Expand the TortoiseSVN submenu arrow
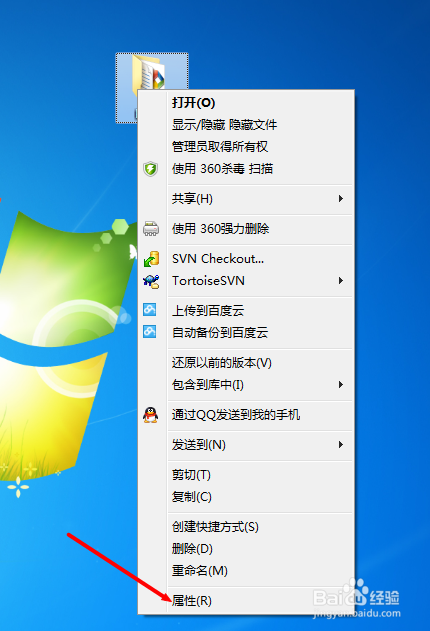Screen dimensions: 430x631 tap(341, 280)
